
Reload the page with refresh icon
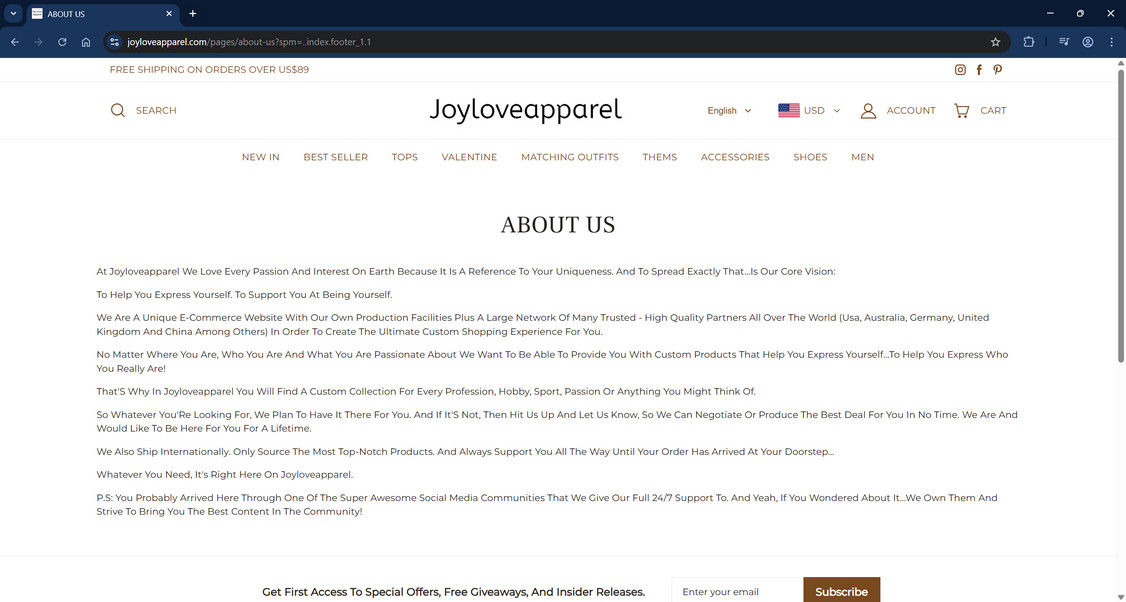(62, 42)
